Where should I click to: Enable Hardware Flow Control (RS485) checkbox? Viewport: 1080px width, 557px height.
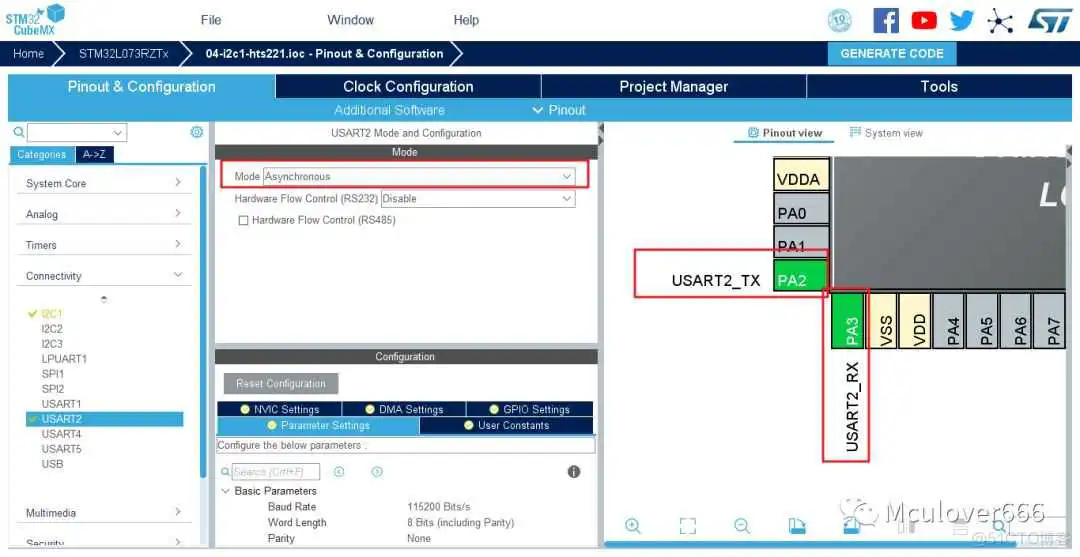click(243, 220)
